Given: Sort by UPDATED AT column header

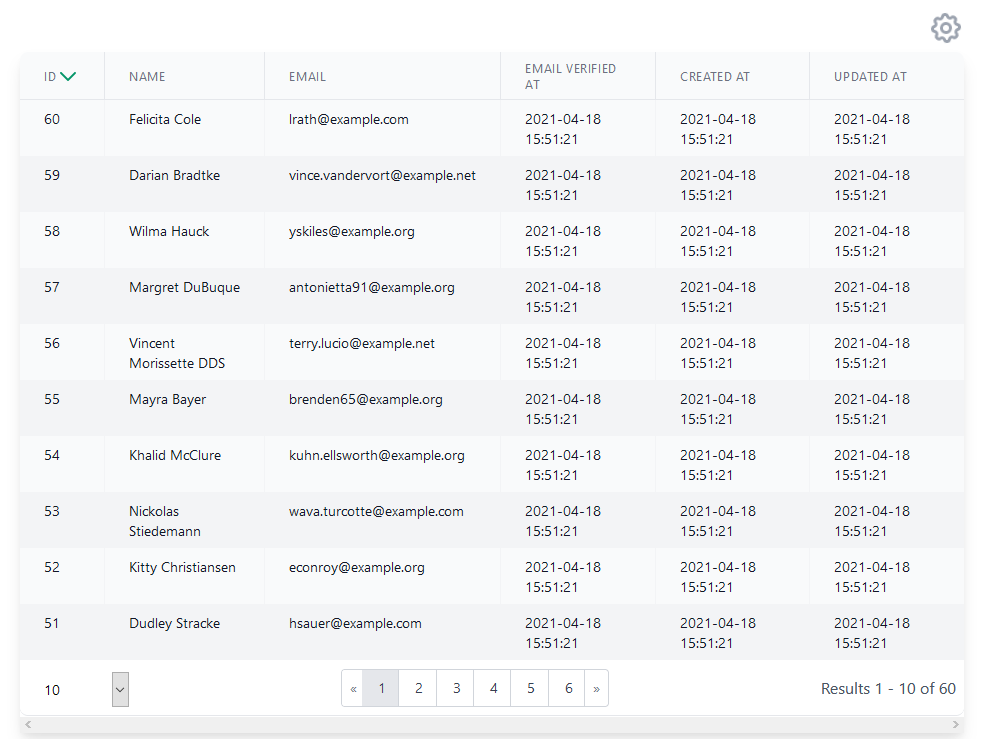Looking at the screenshot, I should pos(870,76).
